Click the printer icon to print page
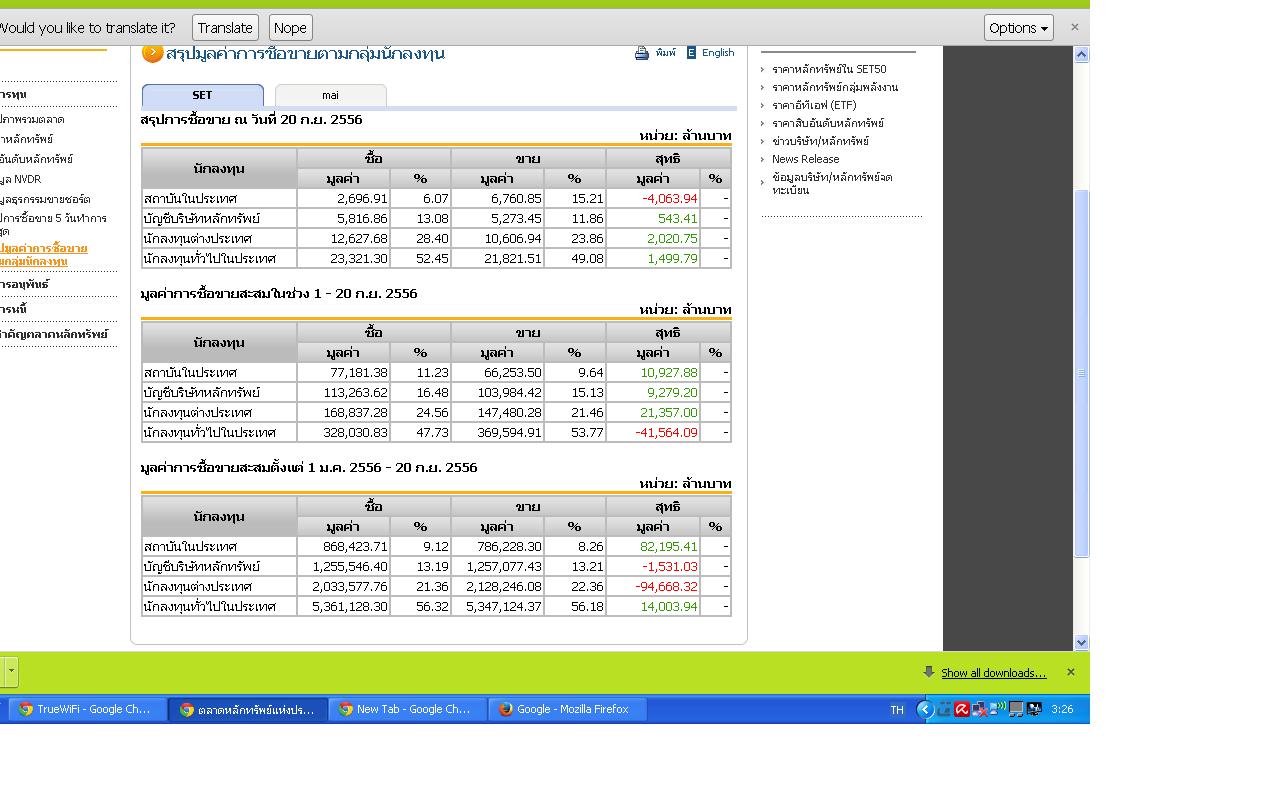Screen dimensions: 1280x800 click(642, 53)
